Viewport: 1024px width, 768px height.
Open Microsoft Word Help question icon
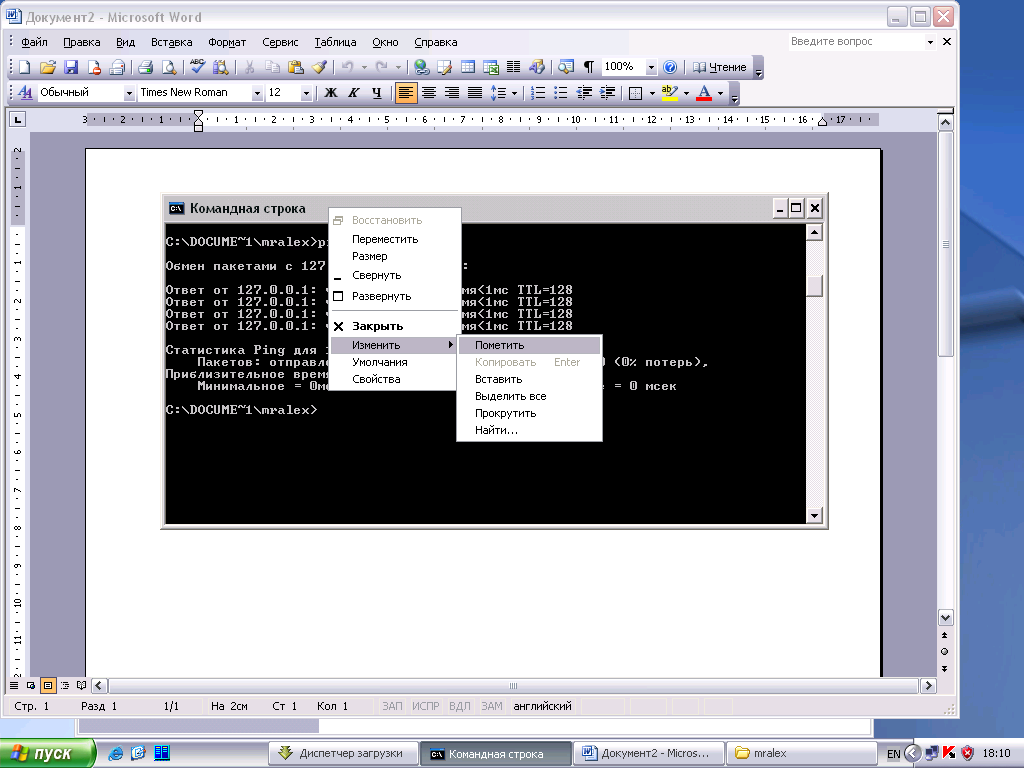pos(670,67)
